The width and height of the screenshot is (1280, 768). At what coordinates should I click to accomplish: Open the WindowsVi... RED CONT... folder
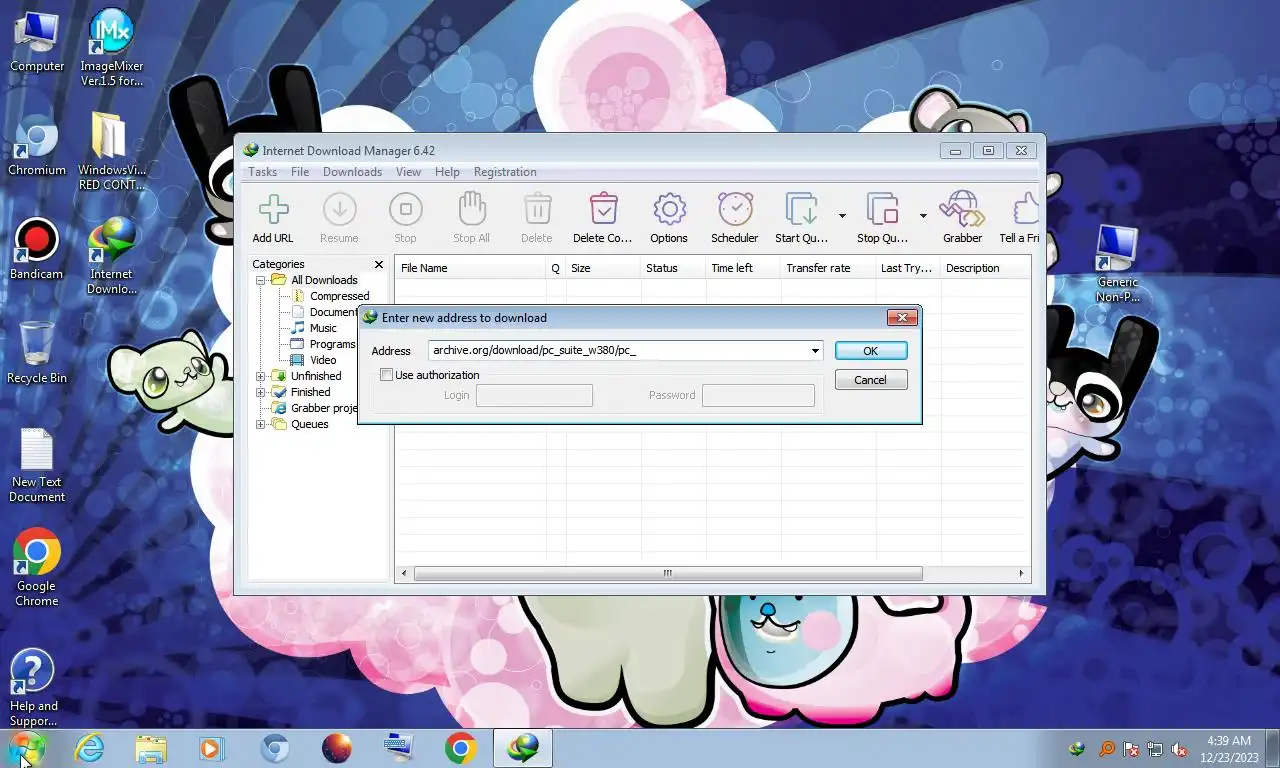pyautogui.click(x=112, y=152)
